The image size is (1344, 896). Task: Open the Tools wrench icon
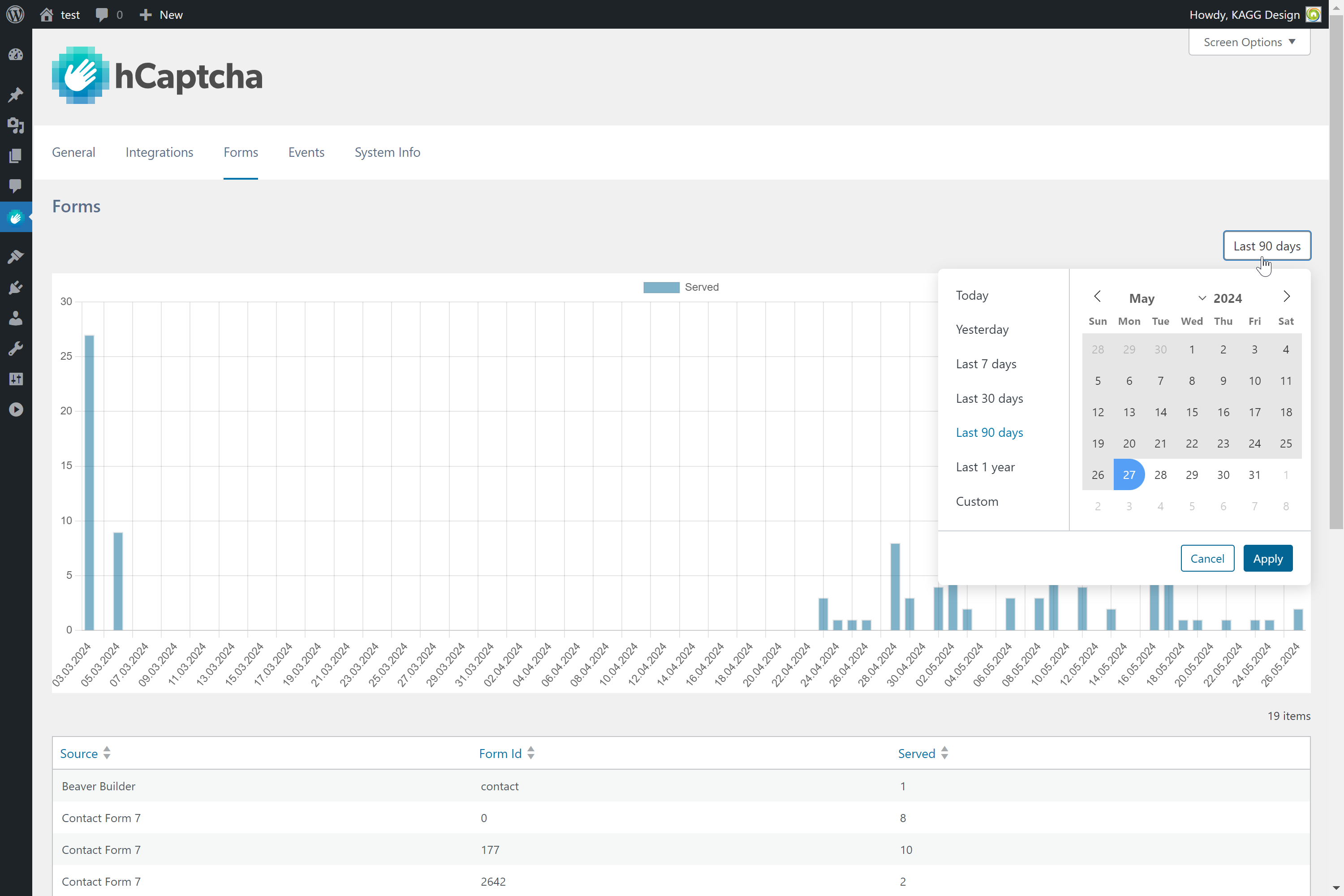(15, 349)
